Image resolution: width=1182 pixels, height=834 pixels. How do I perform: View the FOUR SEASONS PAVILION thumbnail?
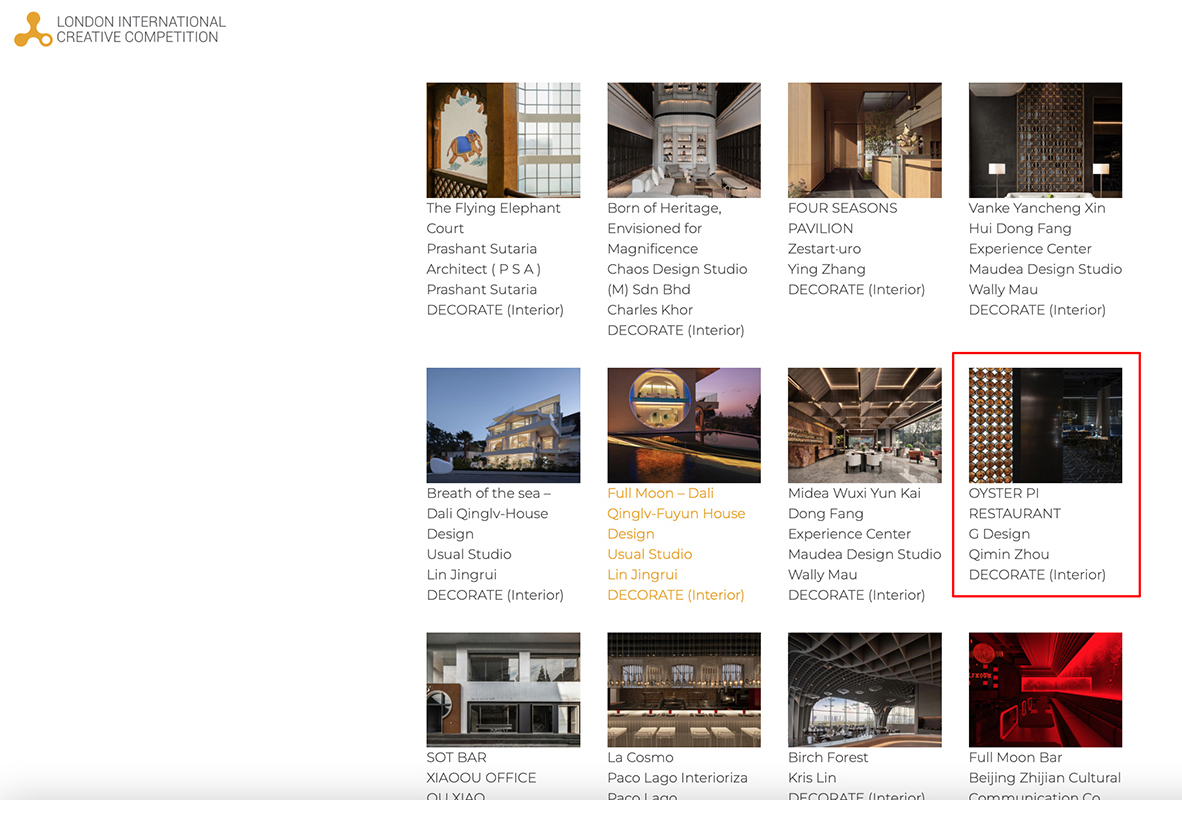[865, 140]
